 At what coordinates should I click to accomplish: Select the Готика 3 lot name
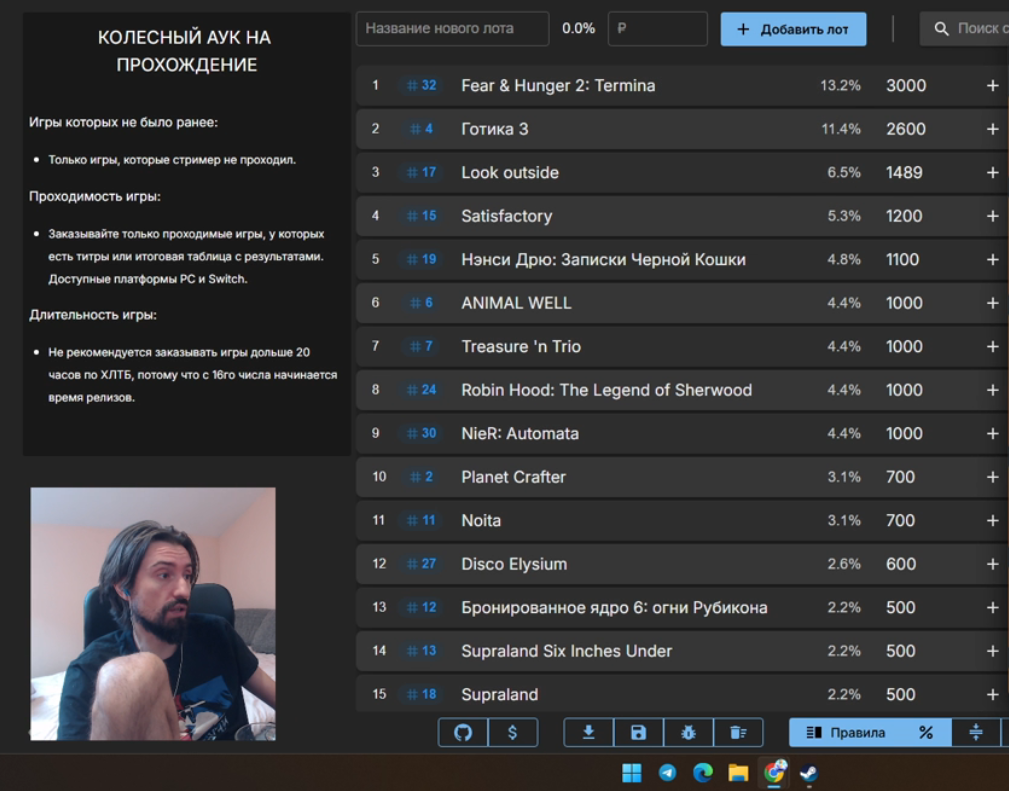click(494, 129)
